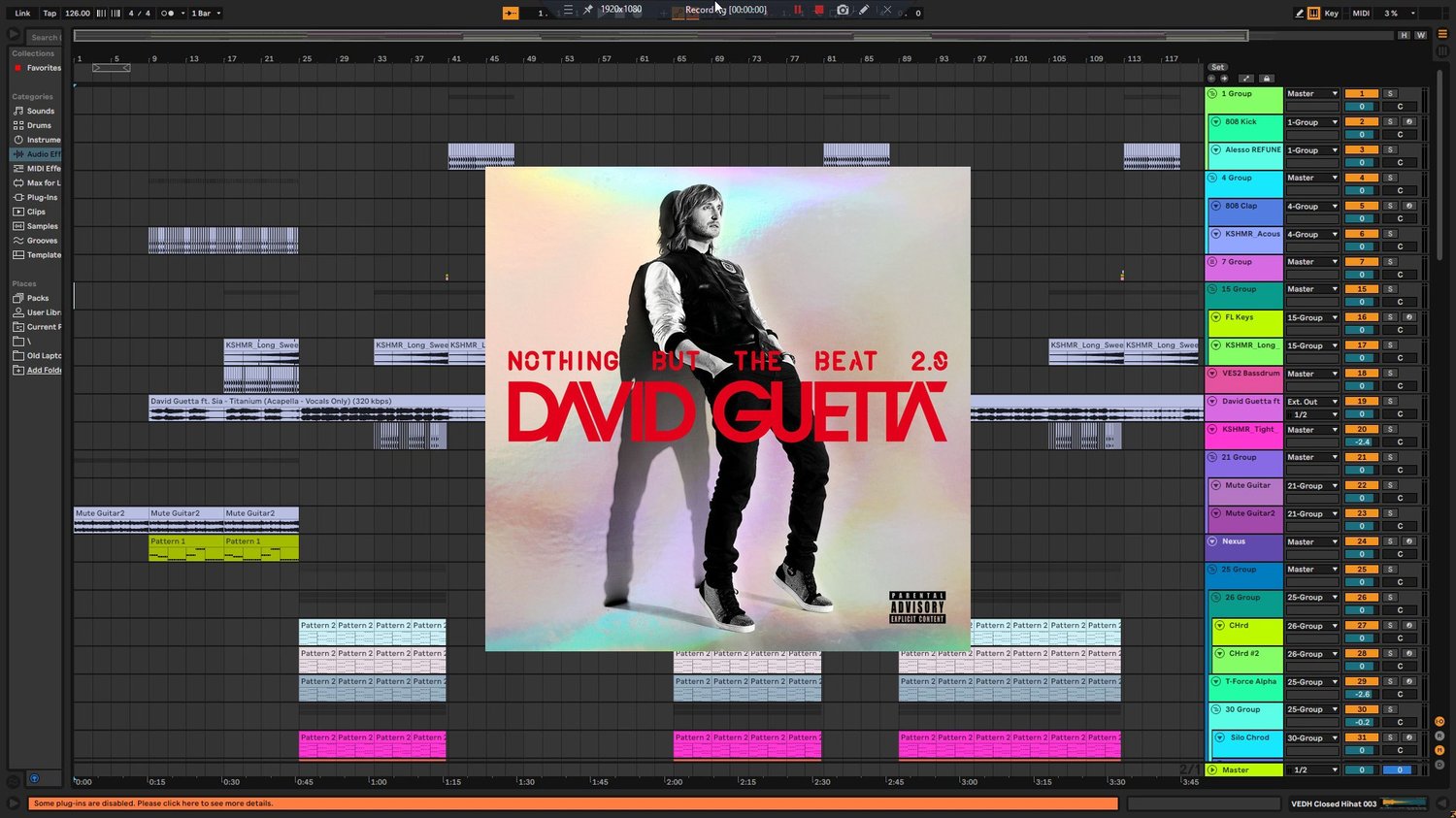Open Plug-Ins in the browser
The width and height of the screenshot is (1456, 818).
(36, 197)
